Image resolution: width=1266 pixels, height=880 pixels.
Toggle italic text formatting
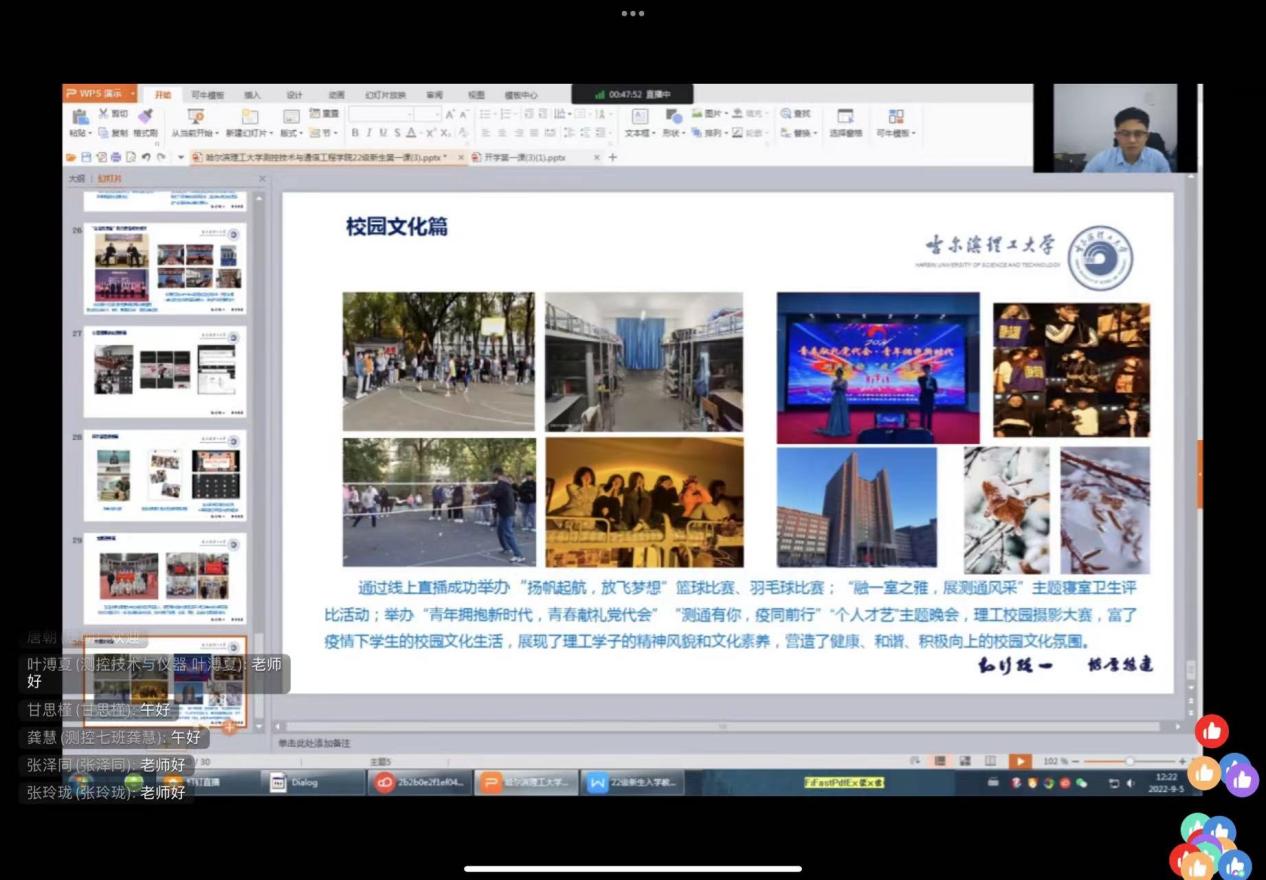368,133
